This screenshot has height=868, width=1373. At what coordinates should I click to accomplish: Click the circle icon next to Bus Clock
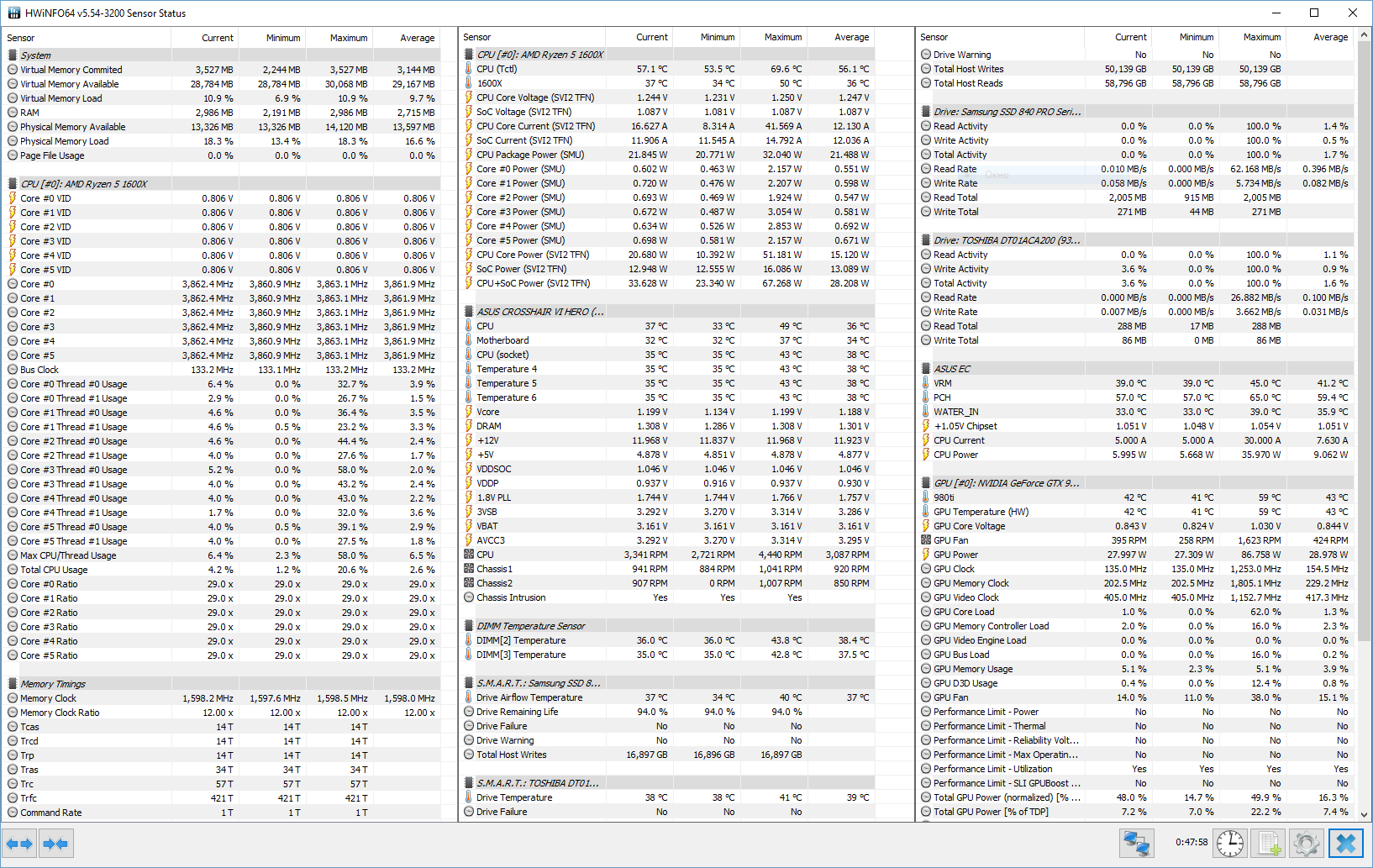13,370
